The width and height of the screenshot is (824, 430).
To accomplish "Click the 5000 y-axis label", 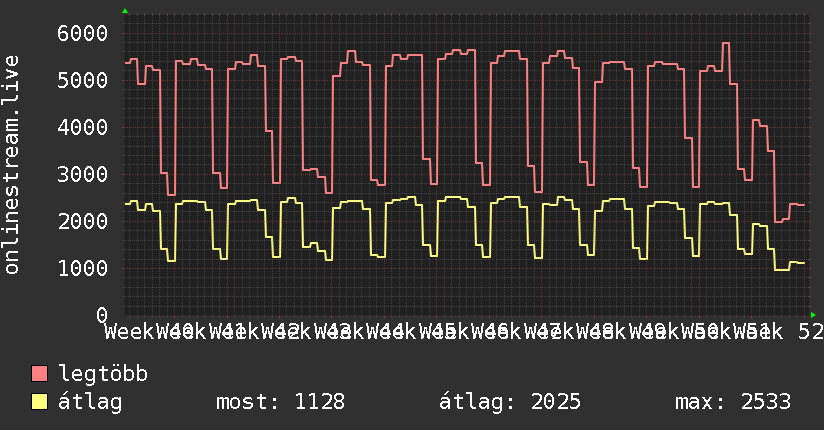I will [83, 80].
